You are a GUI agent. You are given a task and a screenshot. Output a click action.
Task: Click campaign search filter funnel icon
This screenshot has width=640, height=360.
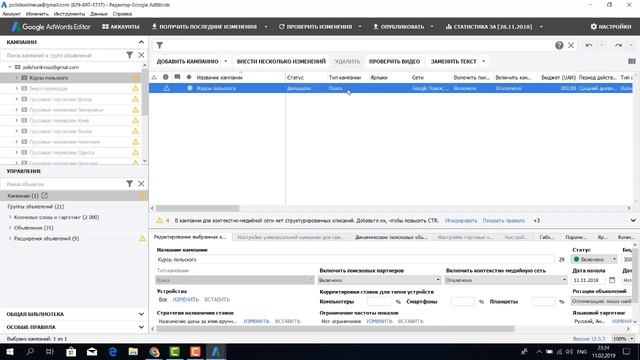[x=129, y=55]
